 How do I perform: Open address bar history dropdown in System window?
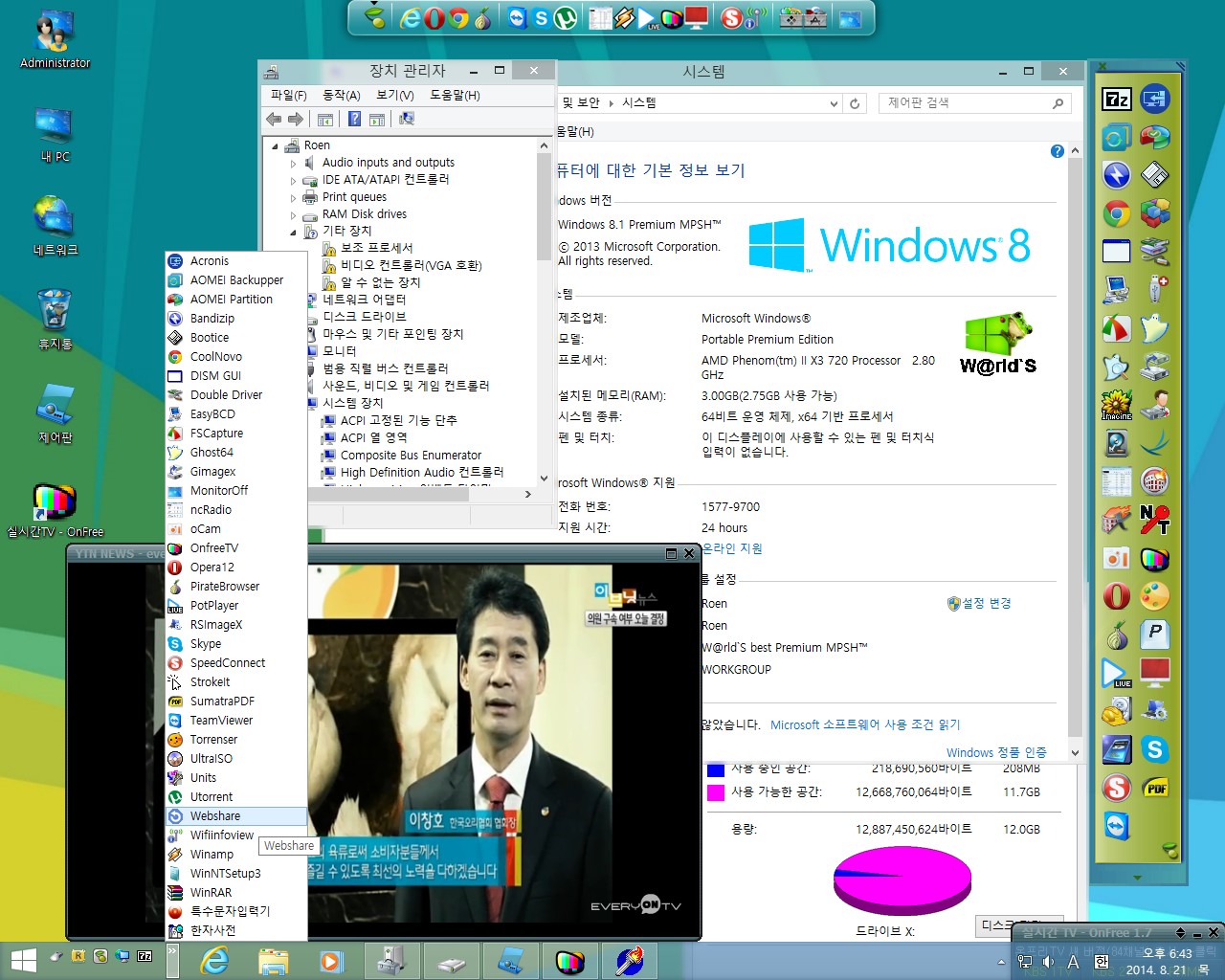pos(834,103)
